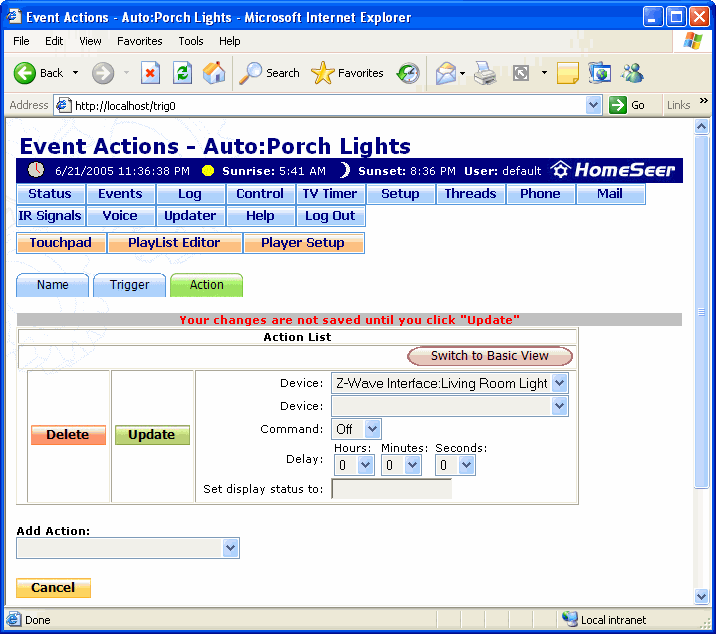This screenshot has width=716, height=634.
Task: Open the View menu
Action: 90,41
